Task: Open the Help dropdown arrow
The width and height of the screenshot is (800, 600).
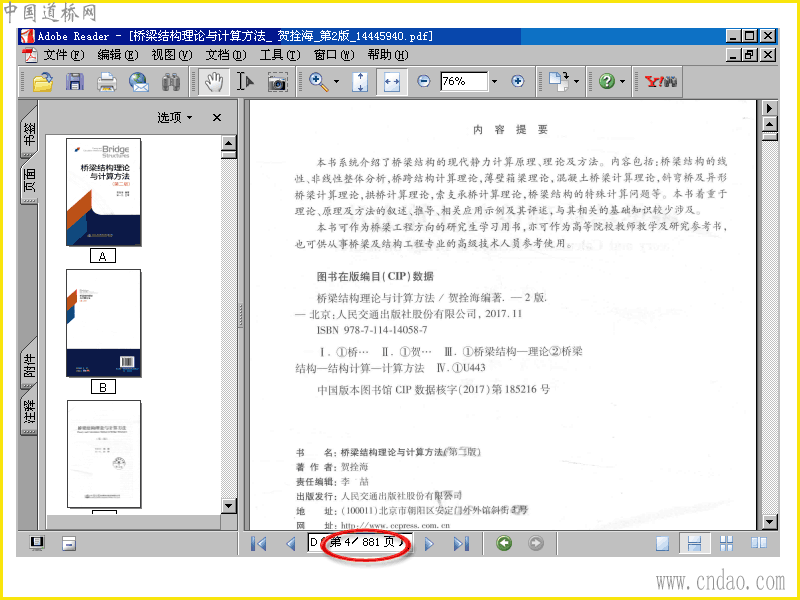Action: click(622, 82)
